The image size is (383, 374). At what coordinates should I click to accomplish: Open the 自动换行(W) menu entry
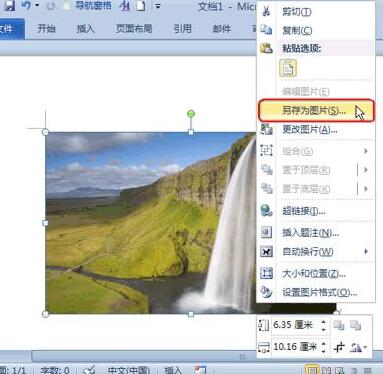point(316,251)
